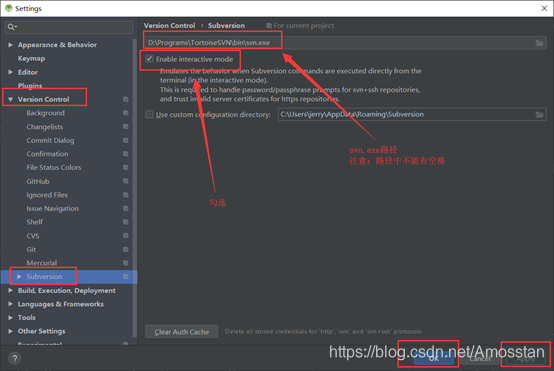Click project-level icon beside Git
The image size is (554, 371).
[x=125, y=249]
